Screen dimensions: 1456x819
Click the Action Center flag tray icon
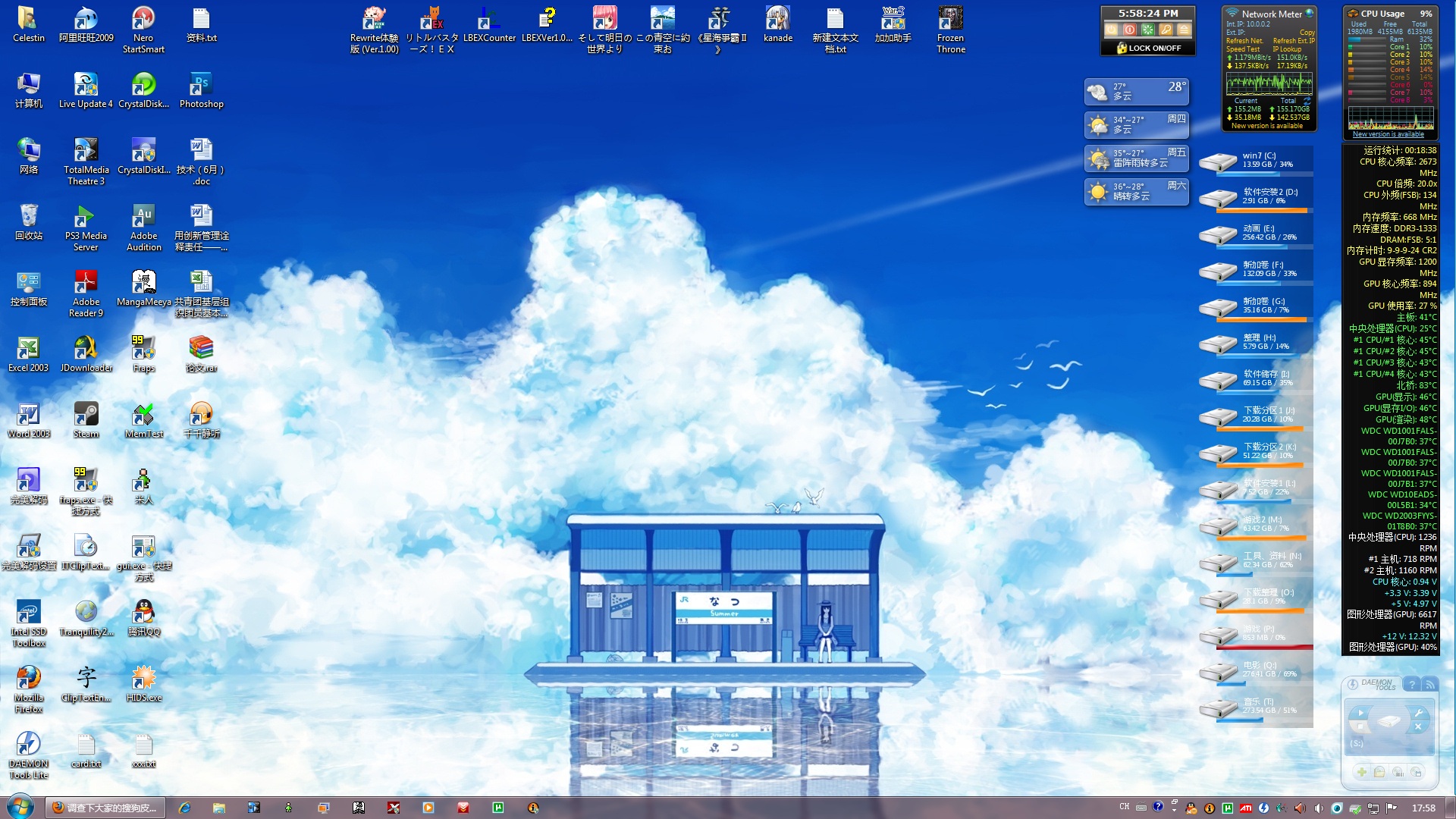pyautogui.click(x=1392, y=808)
